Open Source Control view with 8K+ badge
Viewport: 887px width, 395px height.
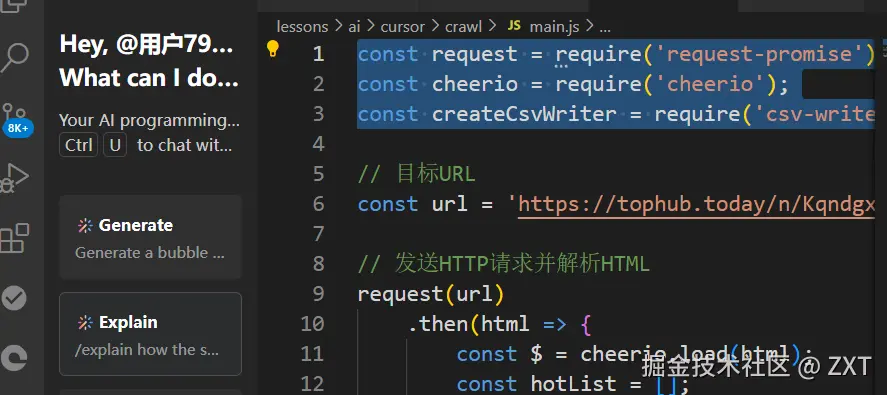16,119
